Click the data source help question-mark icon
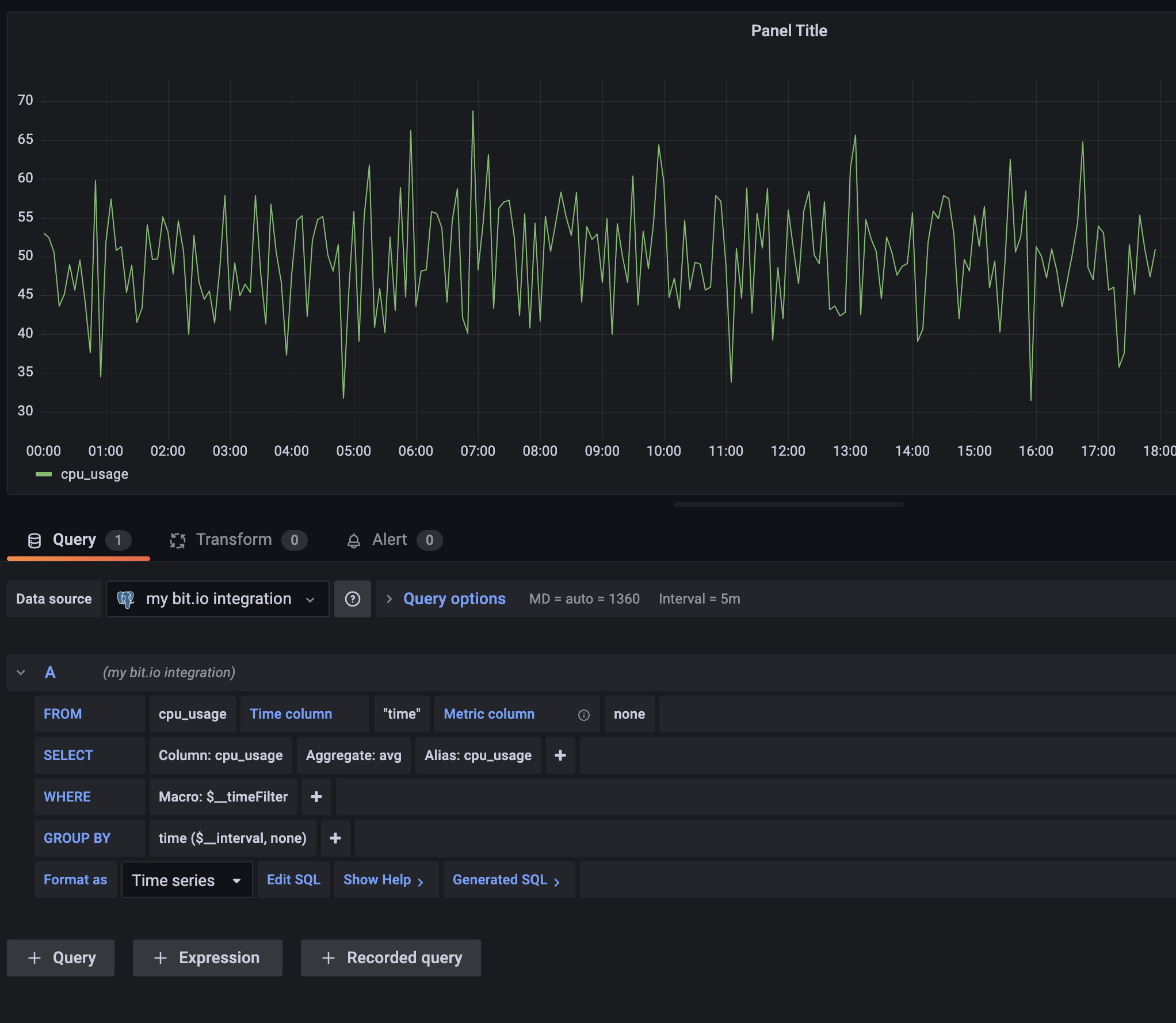 (x=352, y=599)
